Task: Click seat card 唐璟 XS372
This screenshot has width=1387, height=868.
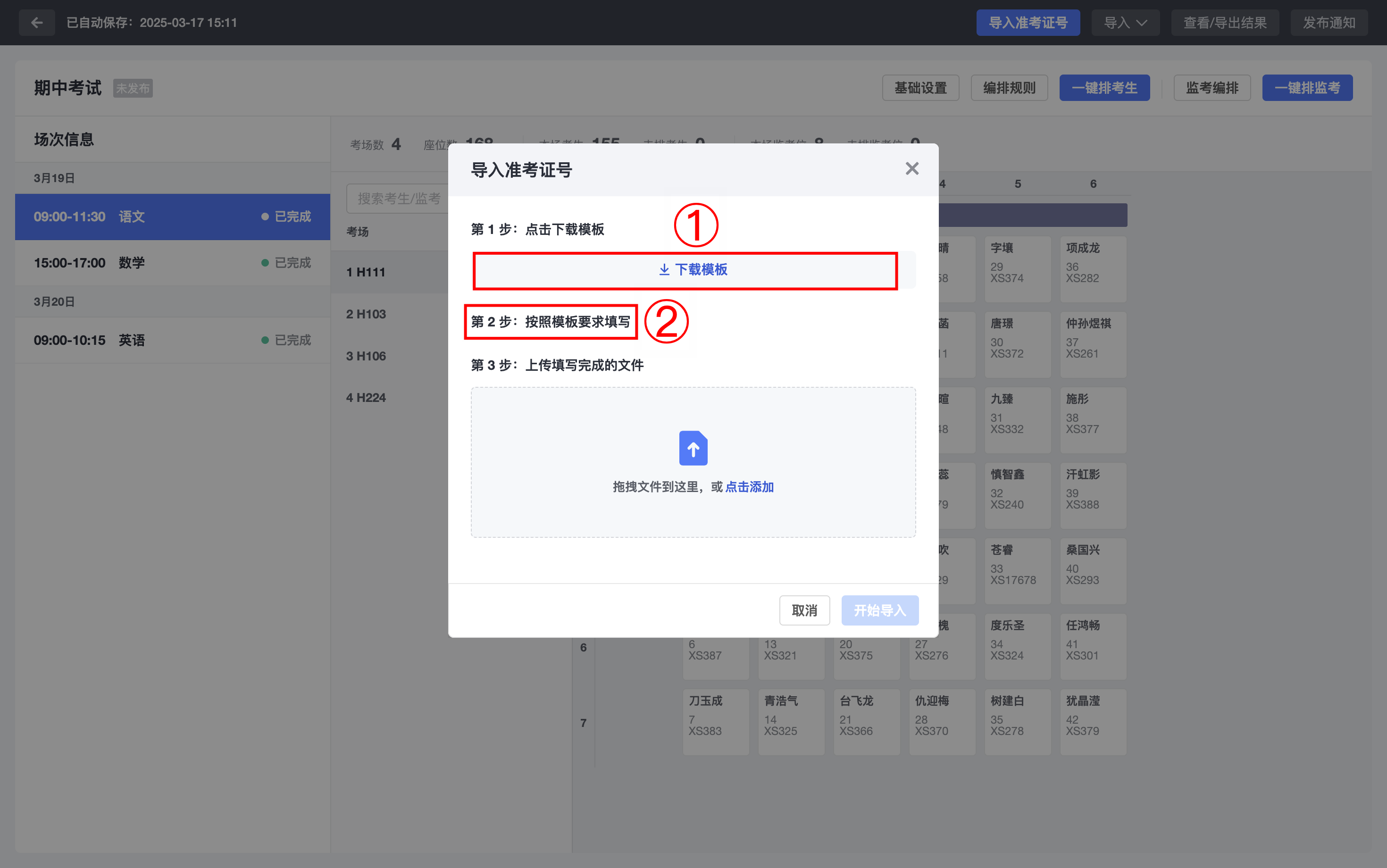Action: [1017, 344]
